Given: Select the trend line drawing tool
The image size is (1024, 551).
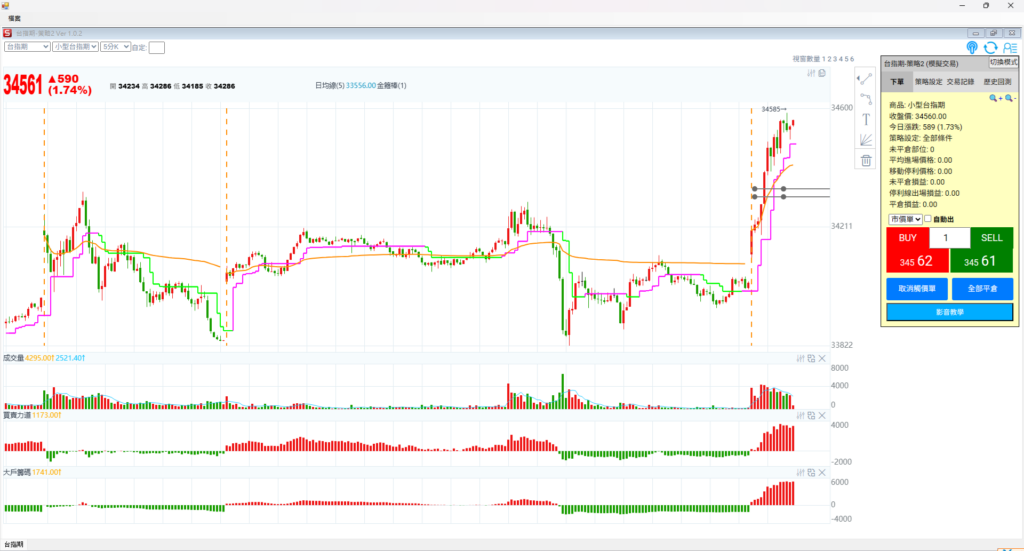Looking at the screenshot, I should pyautogui.click(x=866, y=79).
